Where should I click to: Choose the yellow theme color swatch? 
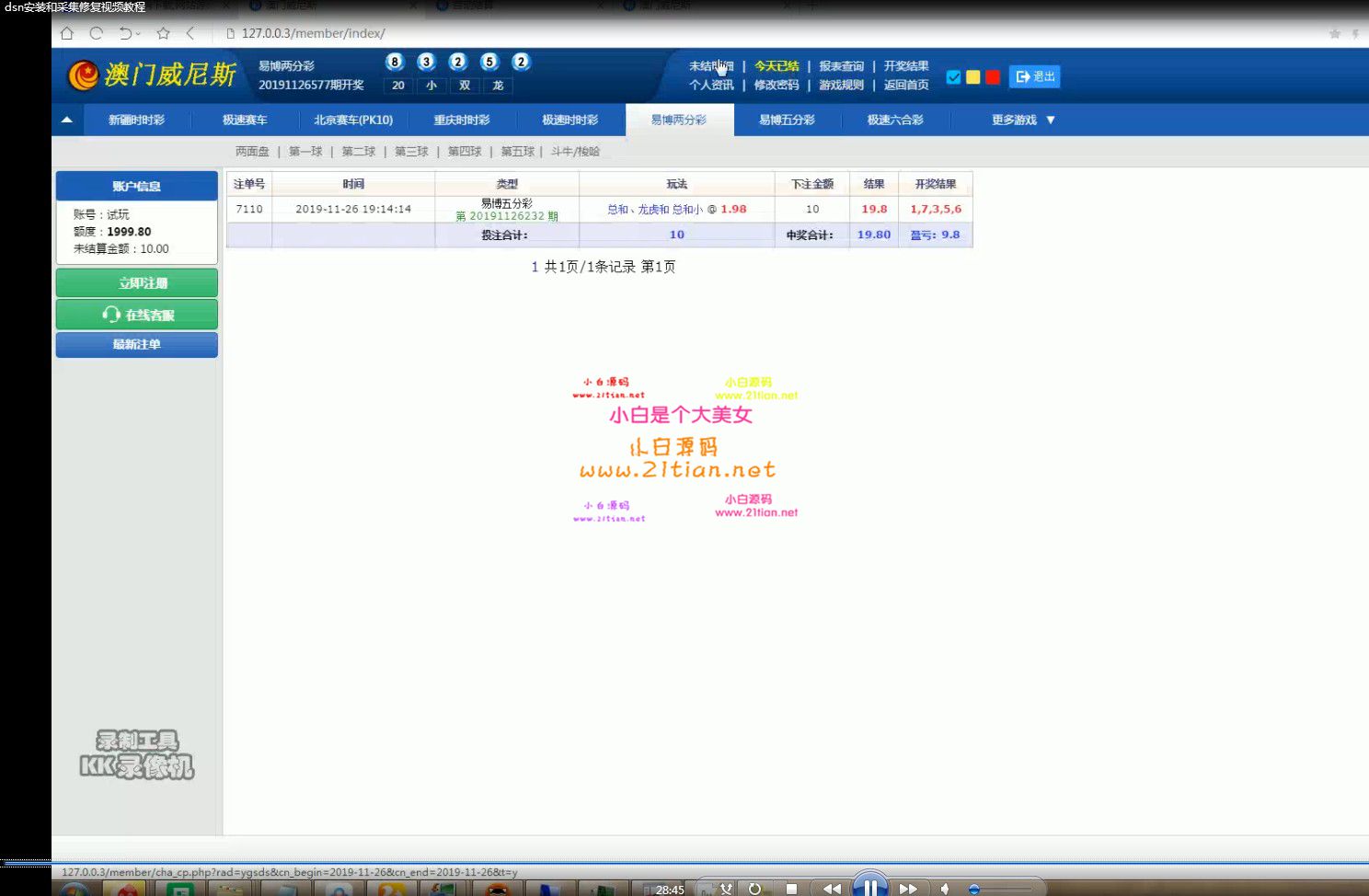pos(973,77)
